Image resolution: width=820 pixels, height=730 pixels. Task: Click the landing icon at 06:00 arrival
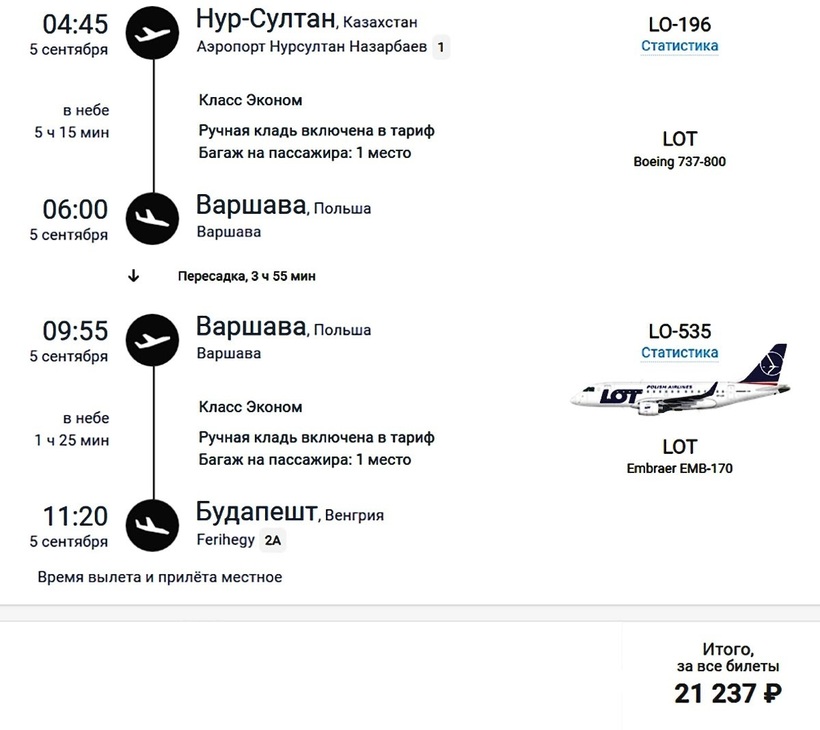pyautogui.click(x=152, y=217)
